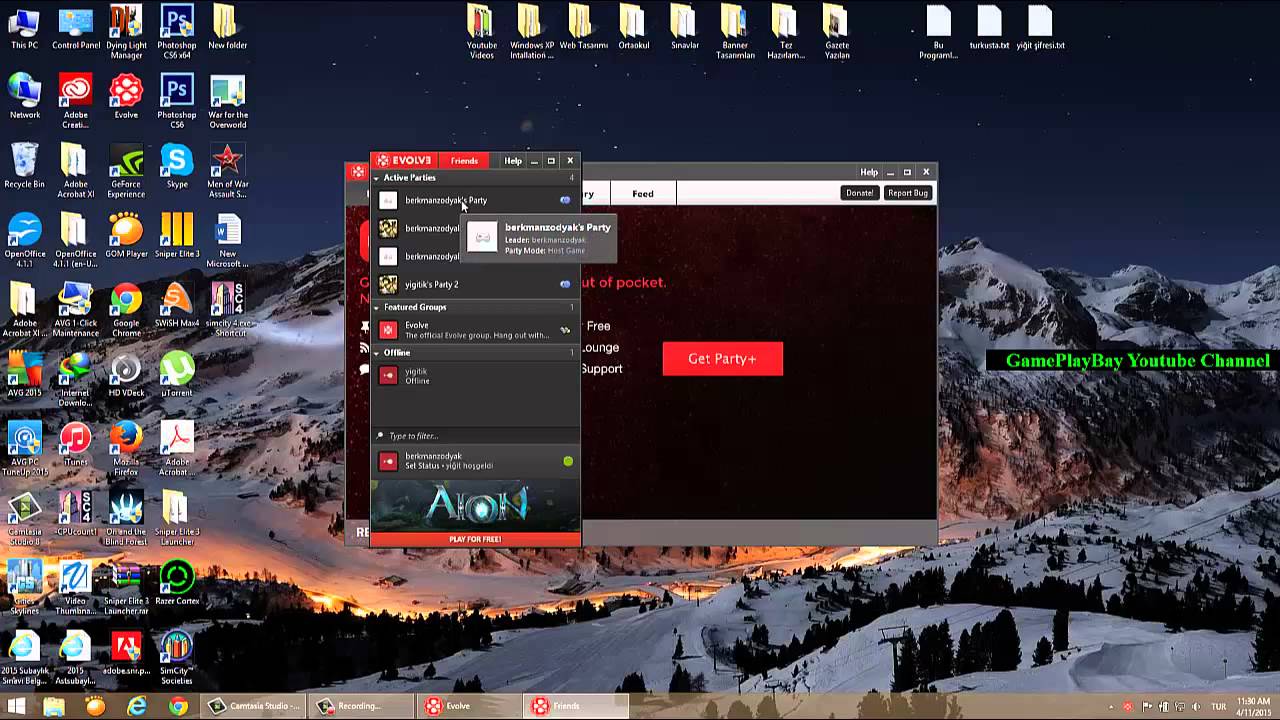Click the Windows Start button
1280x720 pixels.
16,706
